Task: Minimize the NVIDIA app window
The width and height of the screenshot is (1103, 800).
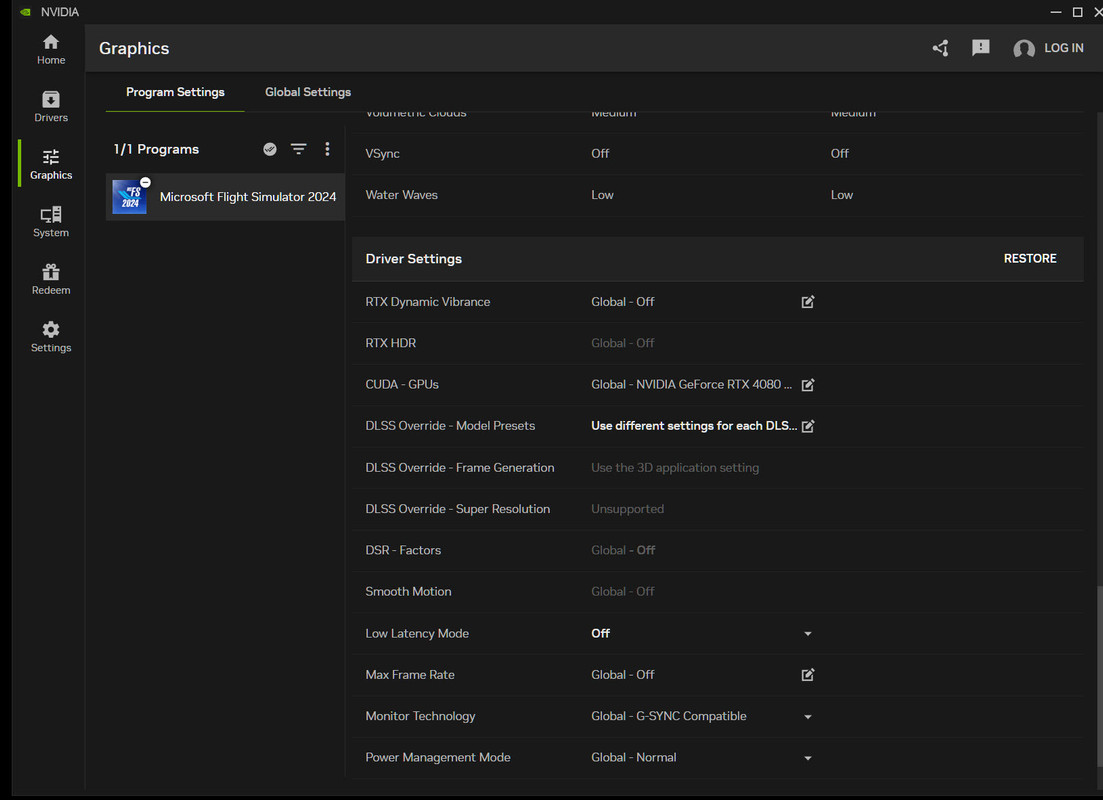Action: (x=1055, y=12)
